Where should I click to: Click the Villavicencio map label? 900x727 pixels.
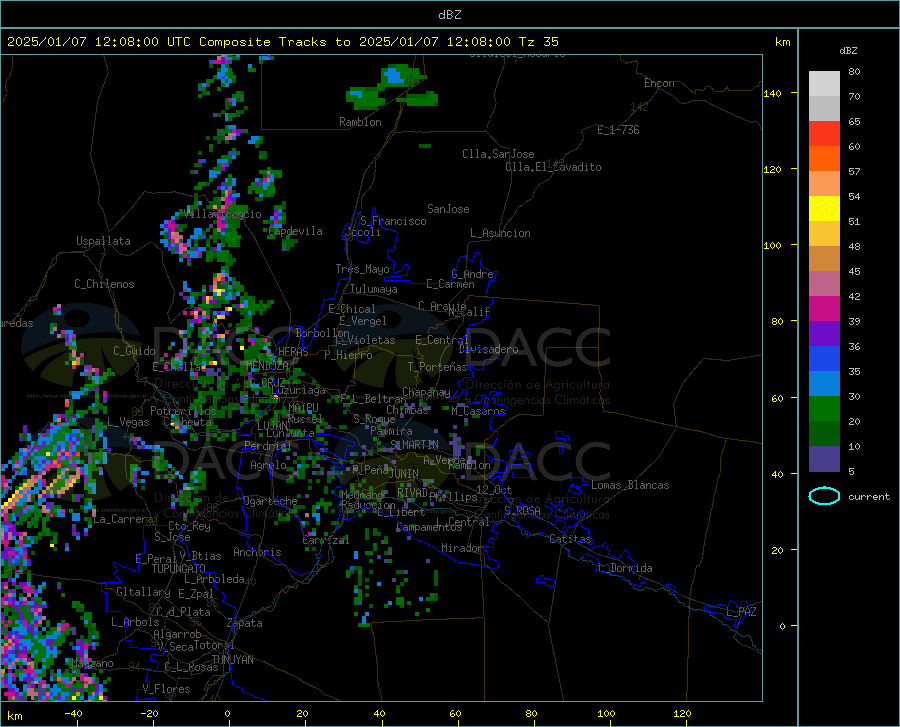point(223,214)
